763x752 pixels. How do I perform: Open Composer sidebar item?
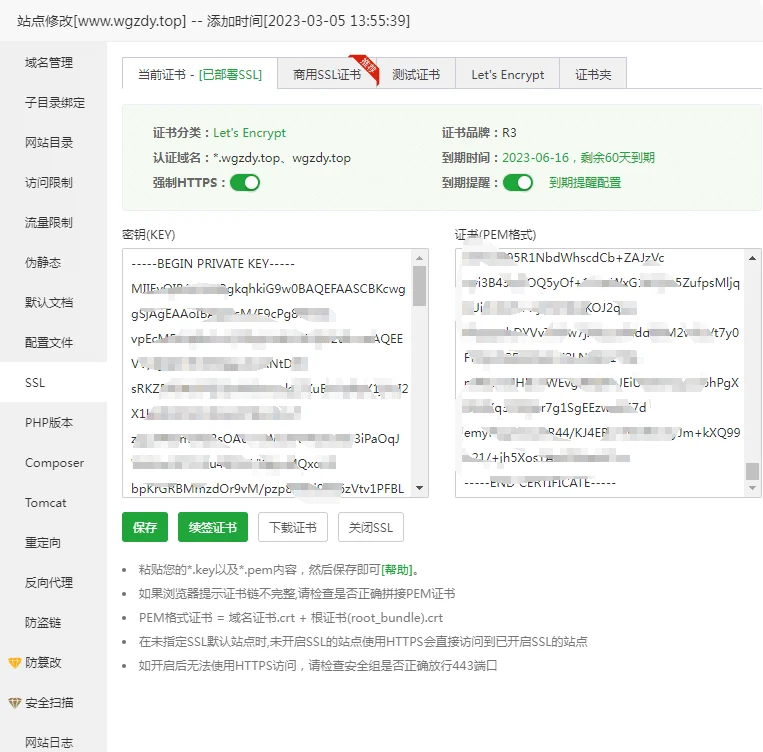[x=54, y=463]
